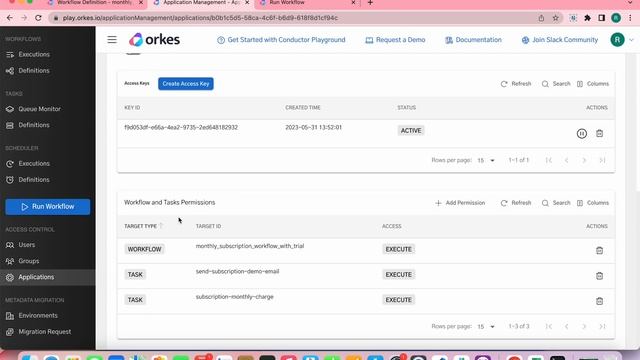
Task: Open a new browser tab
Action: pos(370,3)
